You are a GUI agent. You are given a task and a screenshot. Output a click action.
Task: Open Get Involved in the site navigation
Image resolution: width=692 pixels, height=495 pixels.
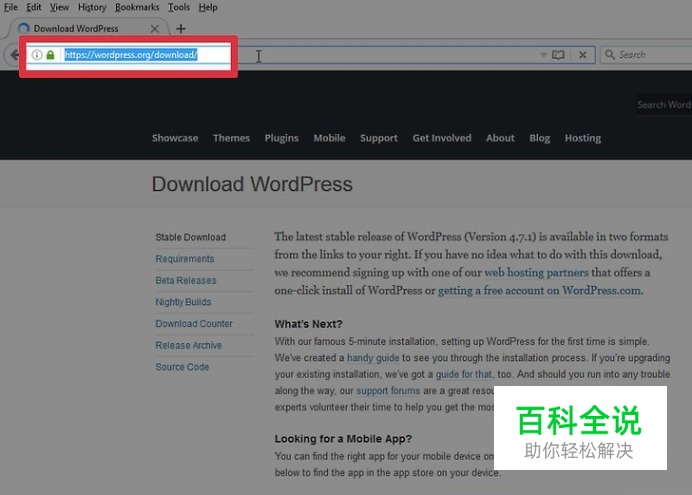[442, 138]
